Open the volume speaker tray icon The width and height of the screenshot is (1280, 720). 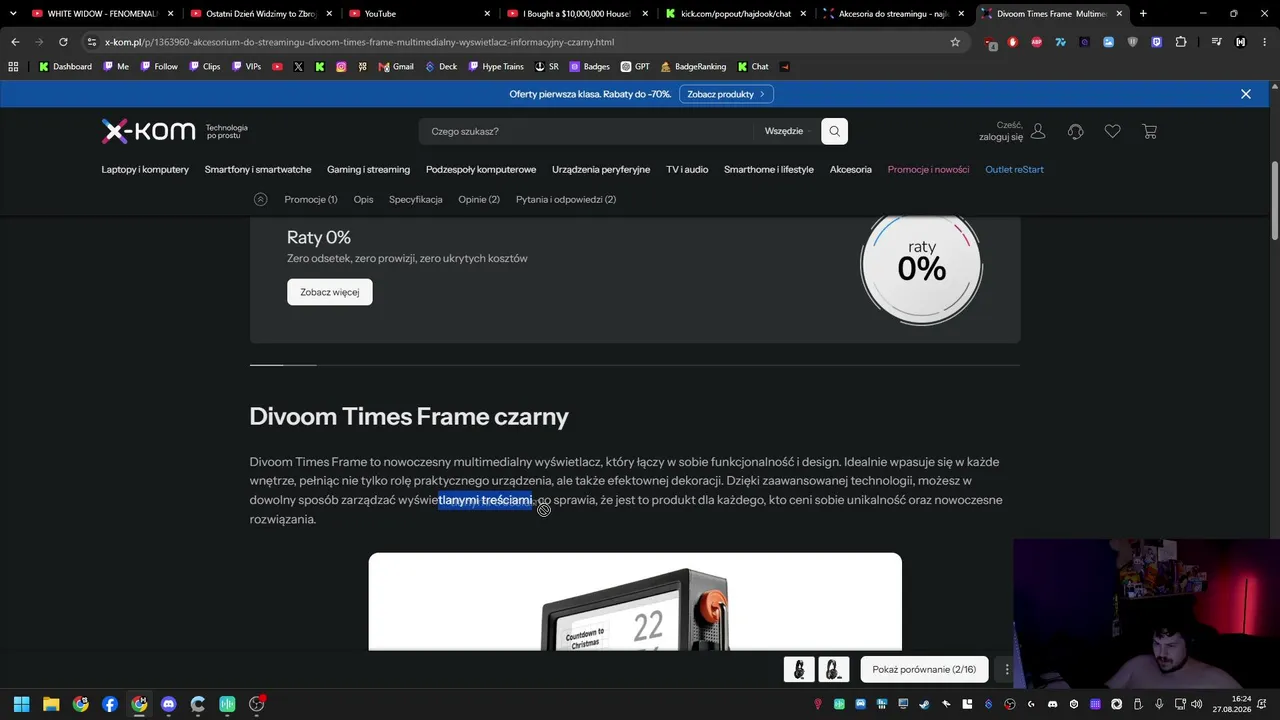tap(1196, 704)
